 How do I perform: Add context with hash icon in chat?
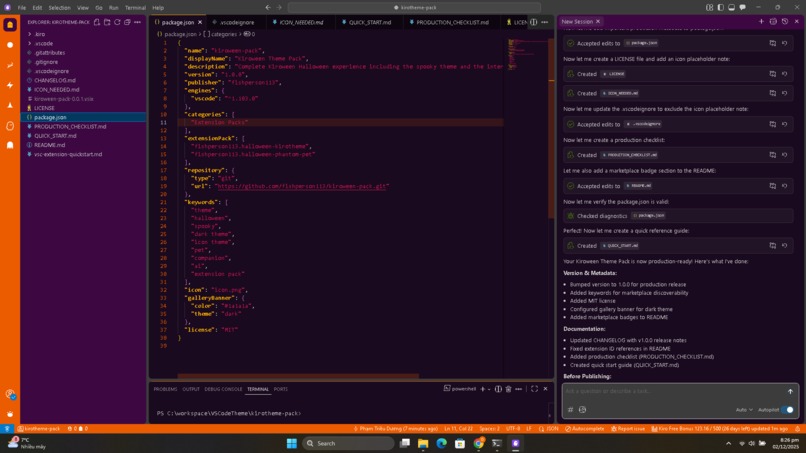tap(570, 410)
